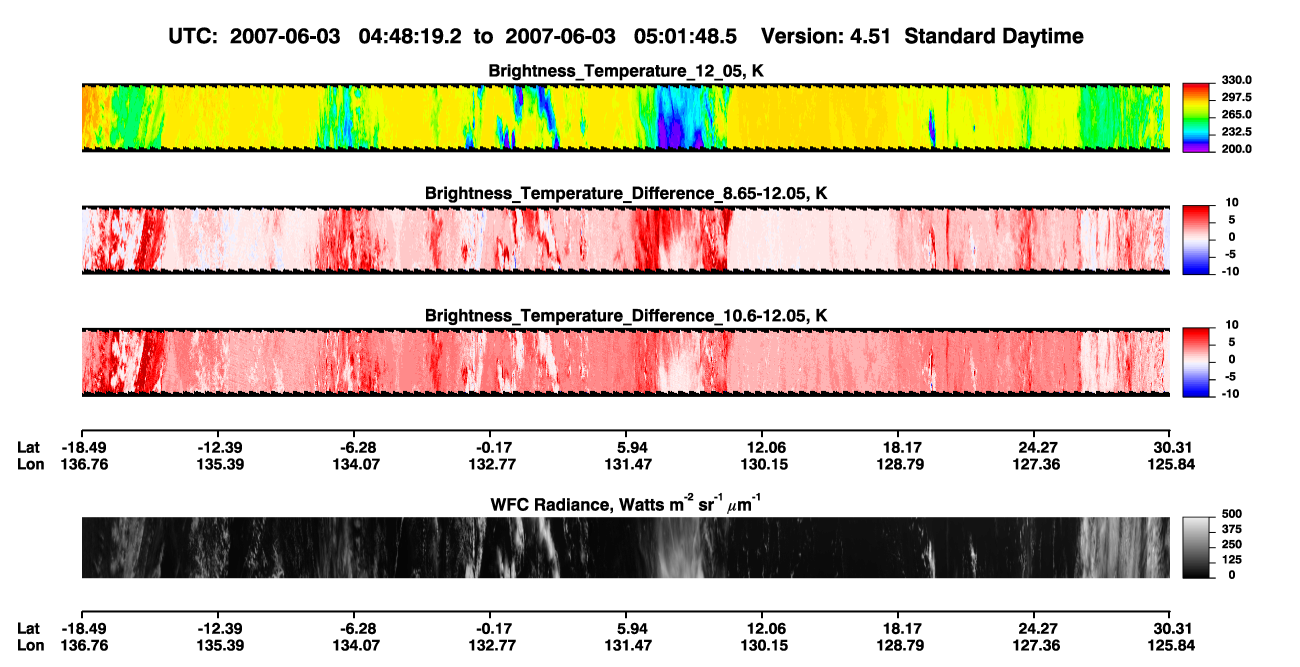Viewport: 1300px width, 667px height.
Task: Click longitude 130.15 on the axis under the 10.6-12.05 panel
Action: click(x=767, y=464)
